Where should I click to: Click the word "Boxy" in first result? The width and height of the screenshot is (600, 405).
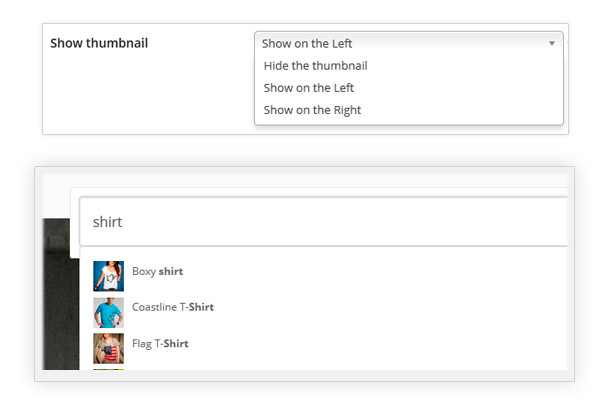144,271
